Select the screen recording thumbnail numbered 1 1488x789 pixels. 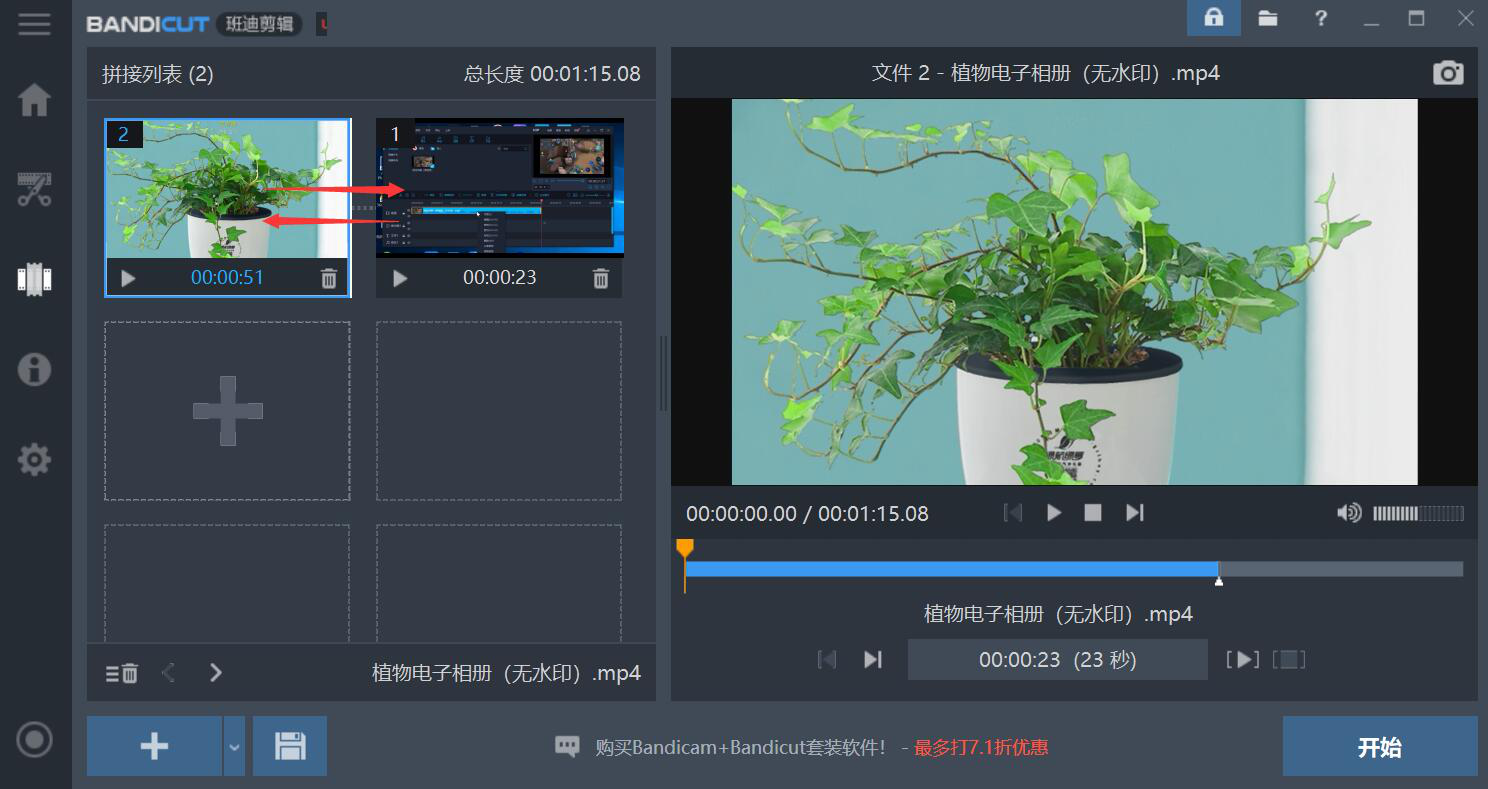pos(500,189)
